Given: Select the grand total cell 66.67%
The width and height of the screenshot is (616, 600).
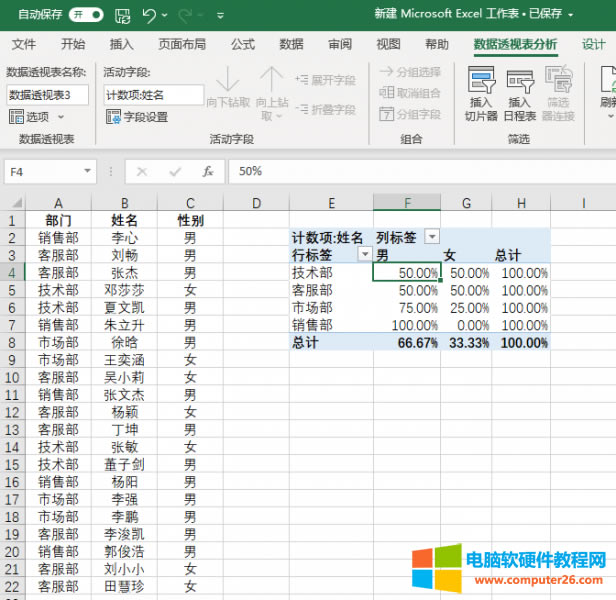Looking at the screenshot, I should tap(406, 342).
